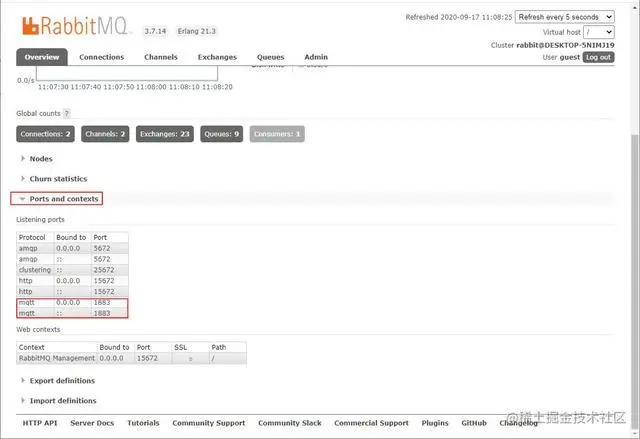This screenshot has width=640, height=439.
Task: Open the Global counts help question mark
Action: tap(67, 113)
